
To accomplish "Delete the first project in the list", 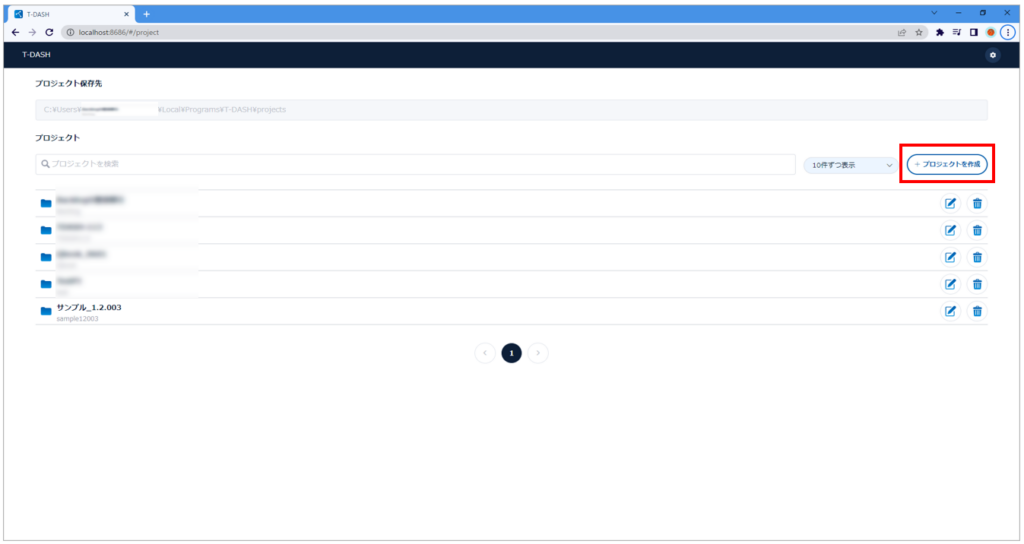I will tap(977, 203).
